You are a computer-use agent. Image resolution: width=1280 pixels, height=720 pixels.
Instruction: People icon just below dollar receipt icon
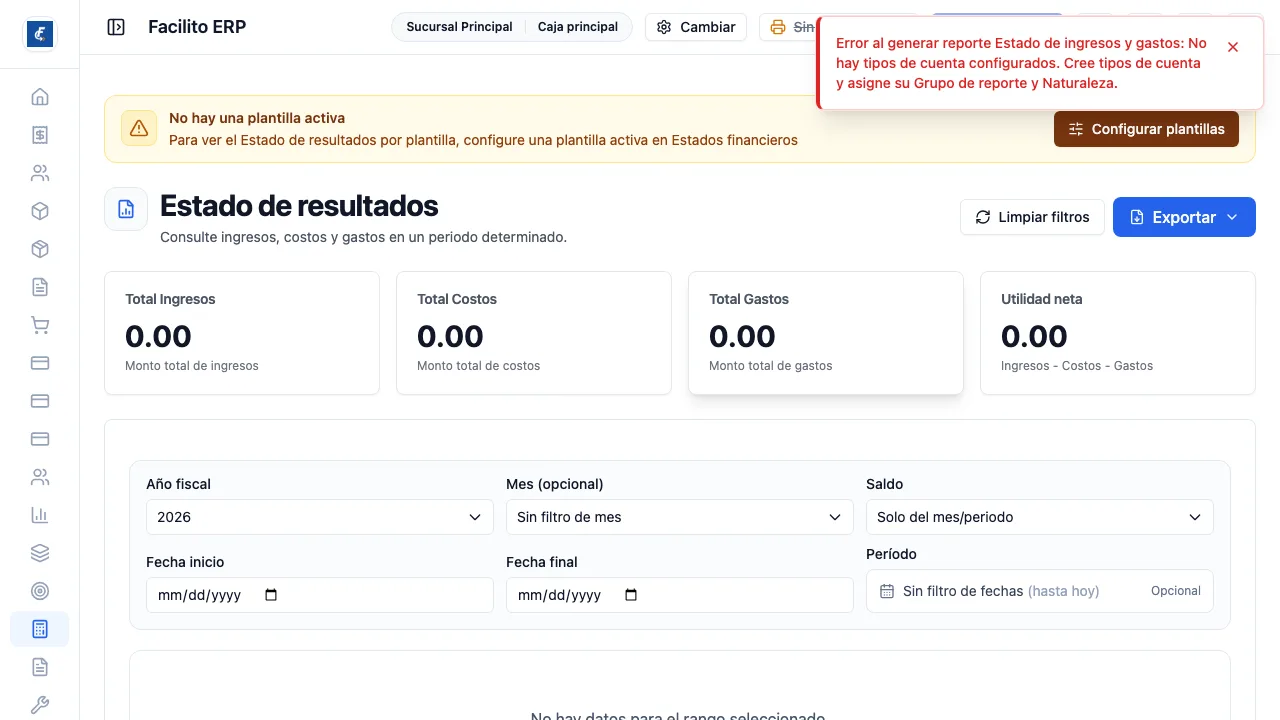click(x=40, y=173)
